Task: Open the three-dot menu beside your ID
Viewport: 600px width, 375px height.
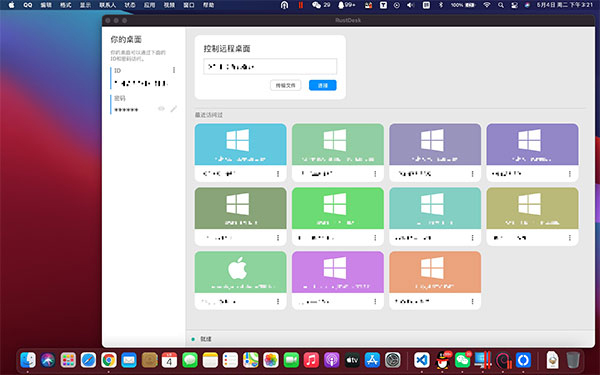Action: (x=174, y=70)
